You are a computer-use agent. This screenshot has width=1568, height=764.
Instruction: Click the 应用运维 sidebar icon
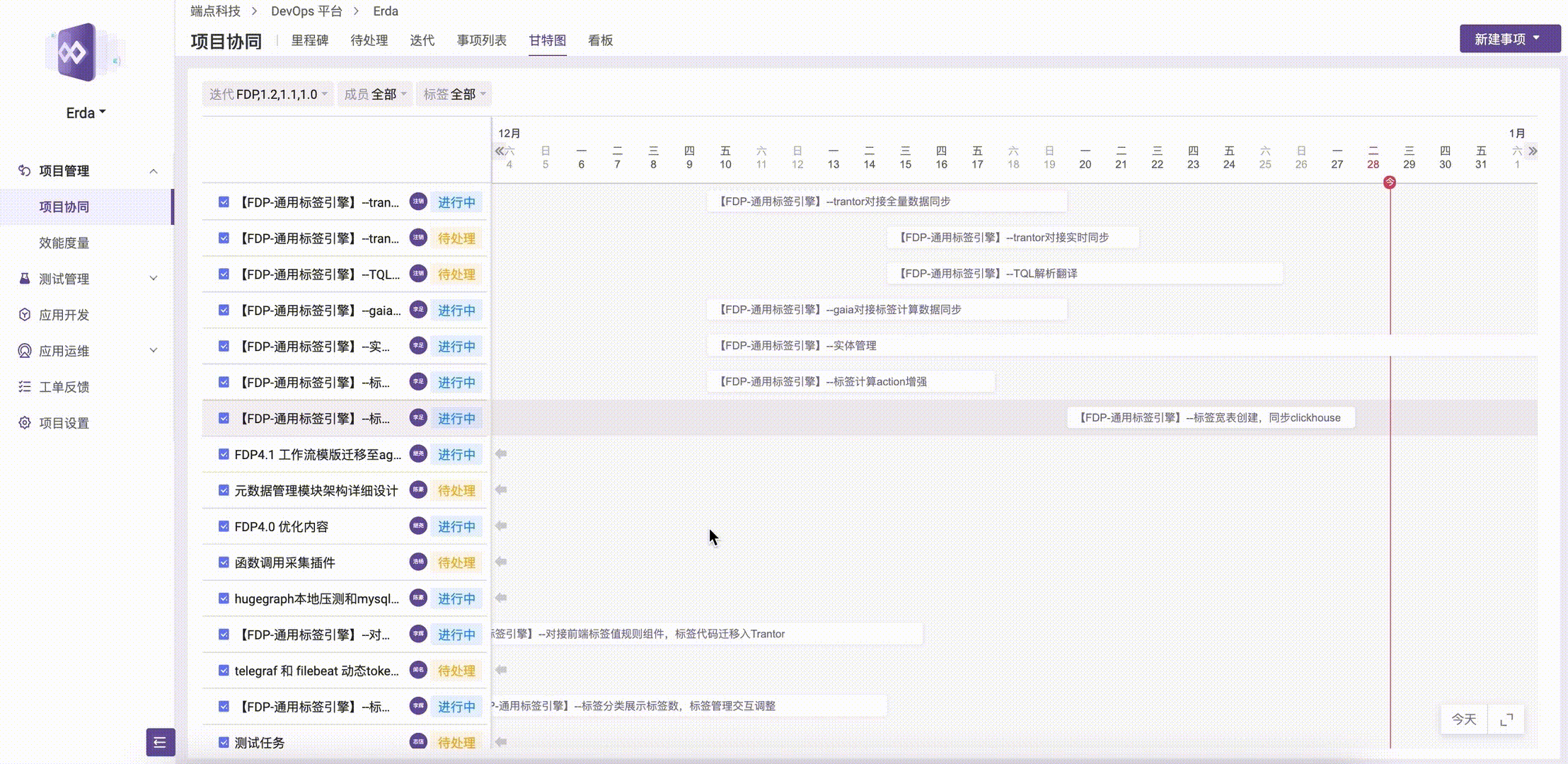coord(23,351)
